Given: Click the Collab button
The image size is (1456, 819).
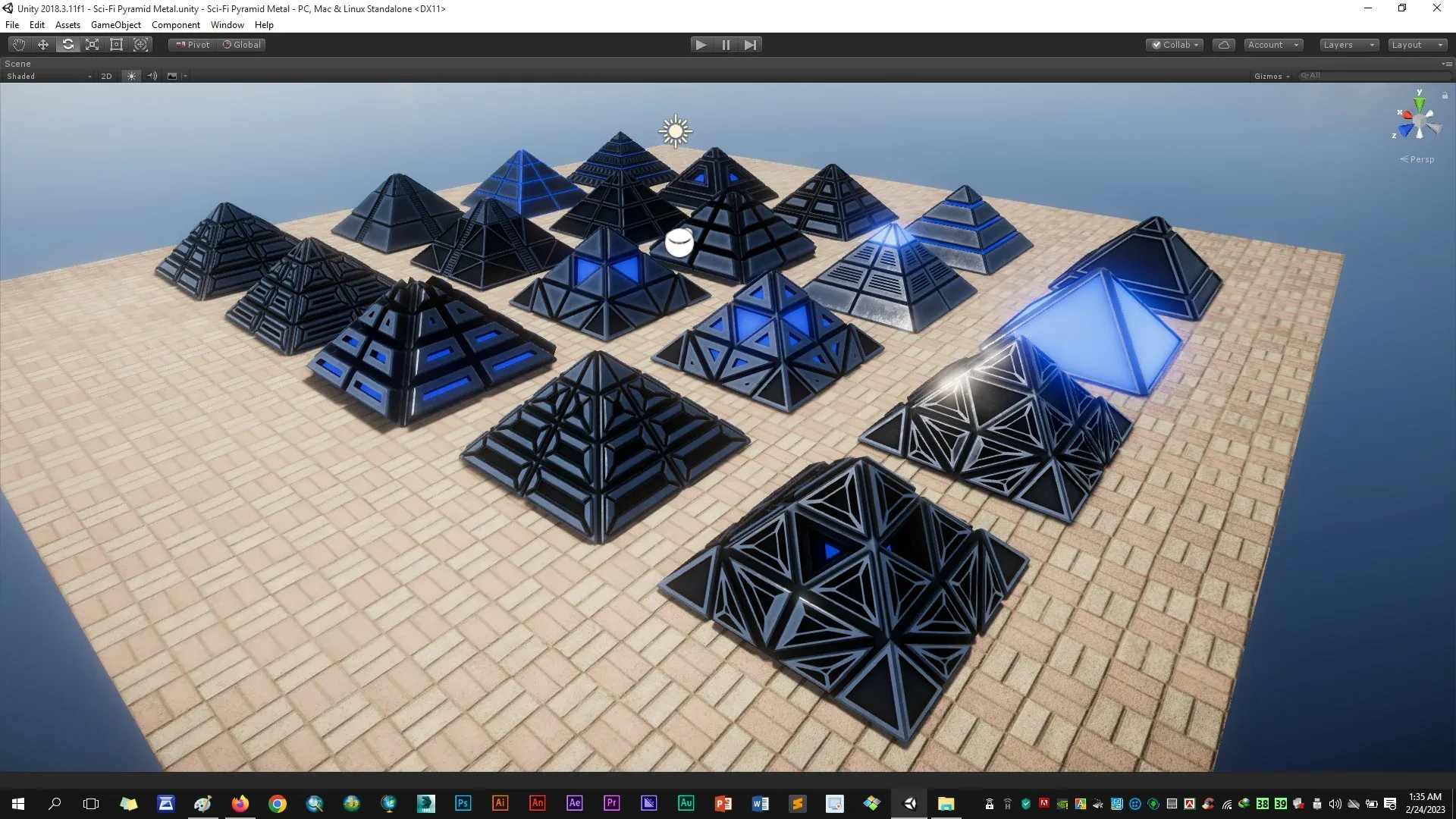Looking at the screenshot, I should [x=1174, y=45].
